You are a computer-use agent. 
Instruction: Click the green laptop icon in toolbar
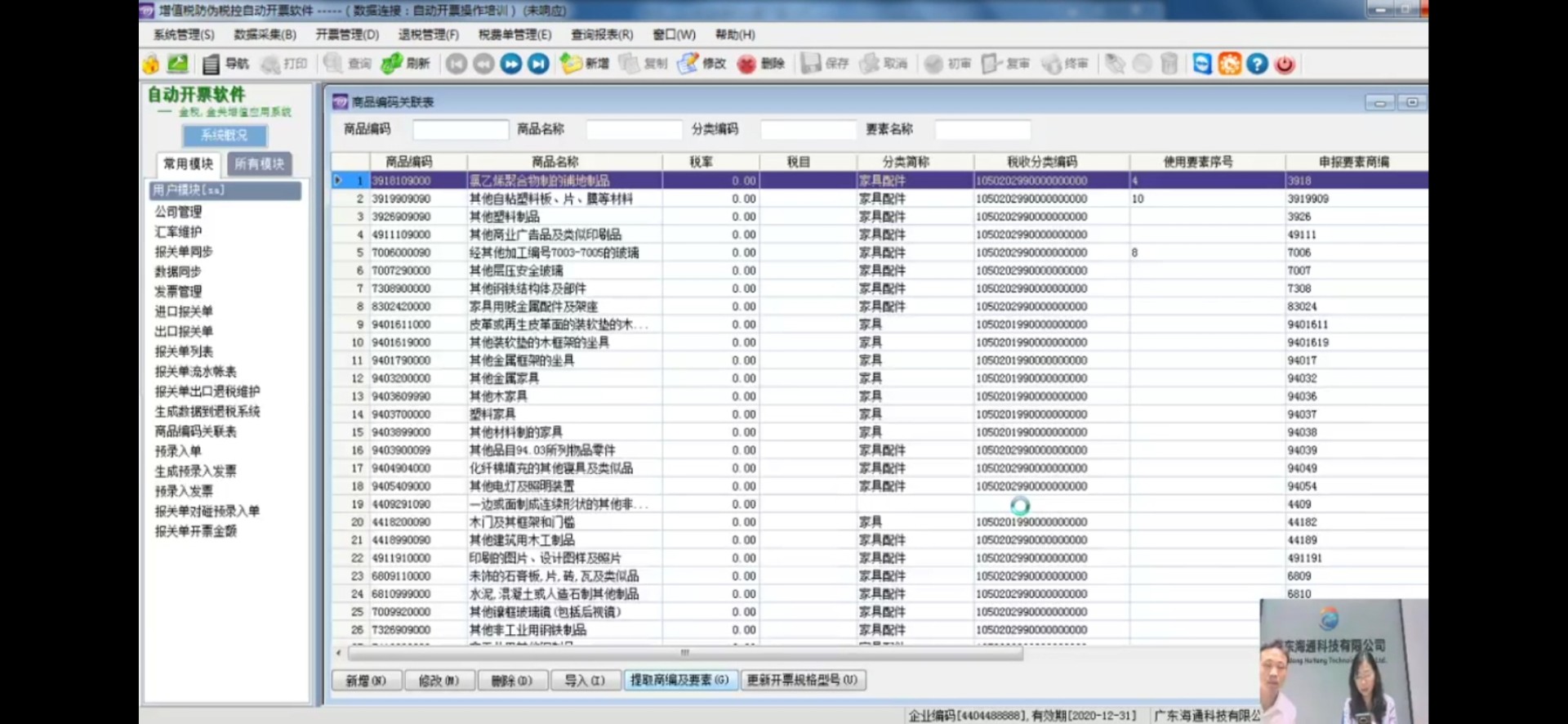(178, 64)
